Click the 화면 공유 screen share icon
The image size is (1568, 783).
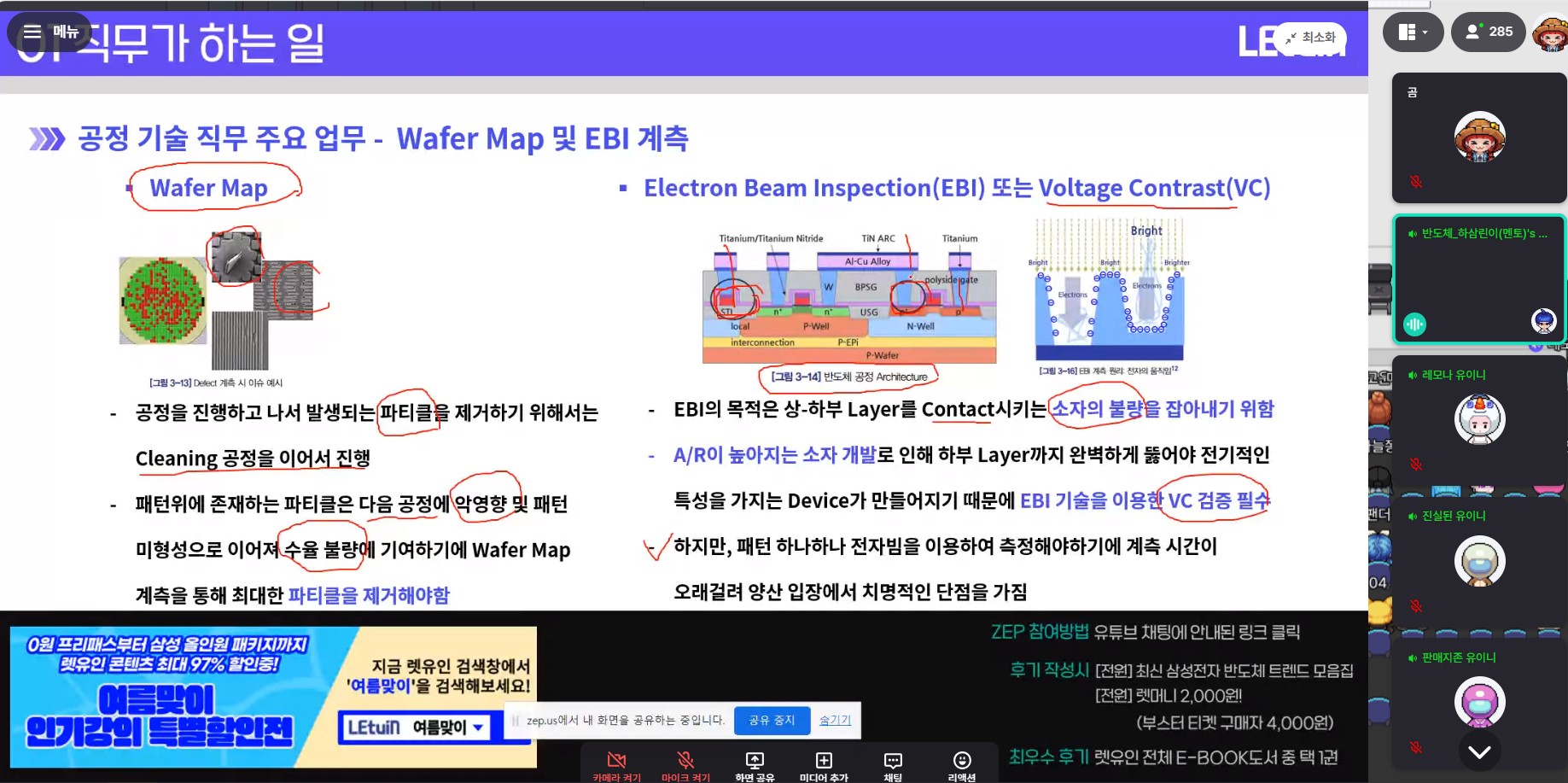[755, 764]
